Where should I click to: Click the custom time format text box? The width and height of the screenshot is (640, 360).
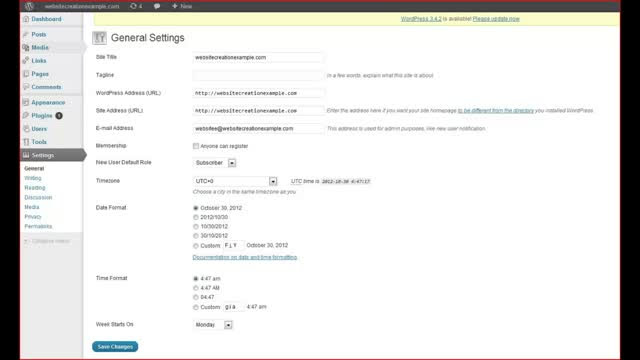tap(234, 307)
